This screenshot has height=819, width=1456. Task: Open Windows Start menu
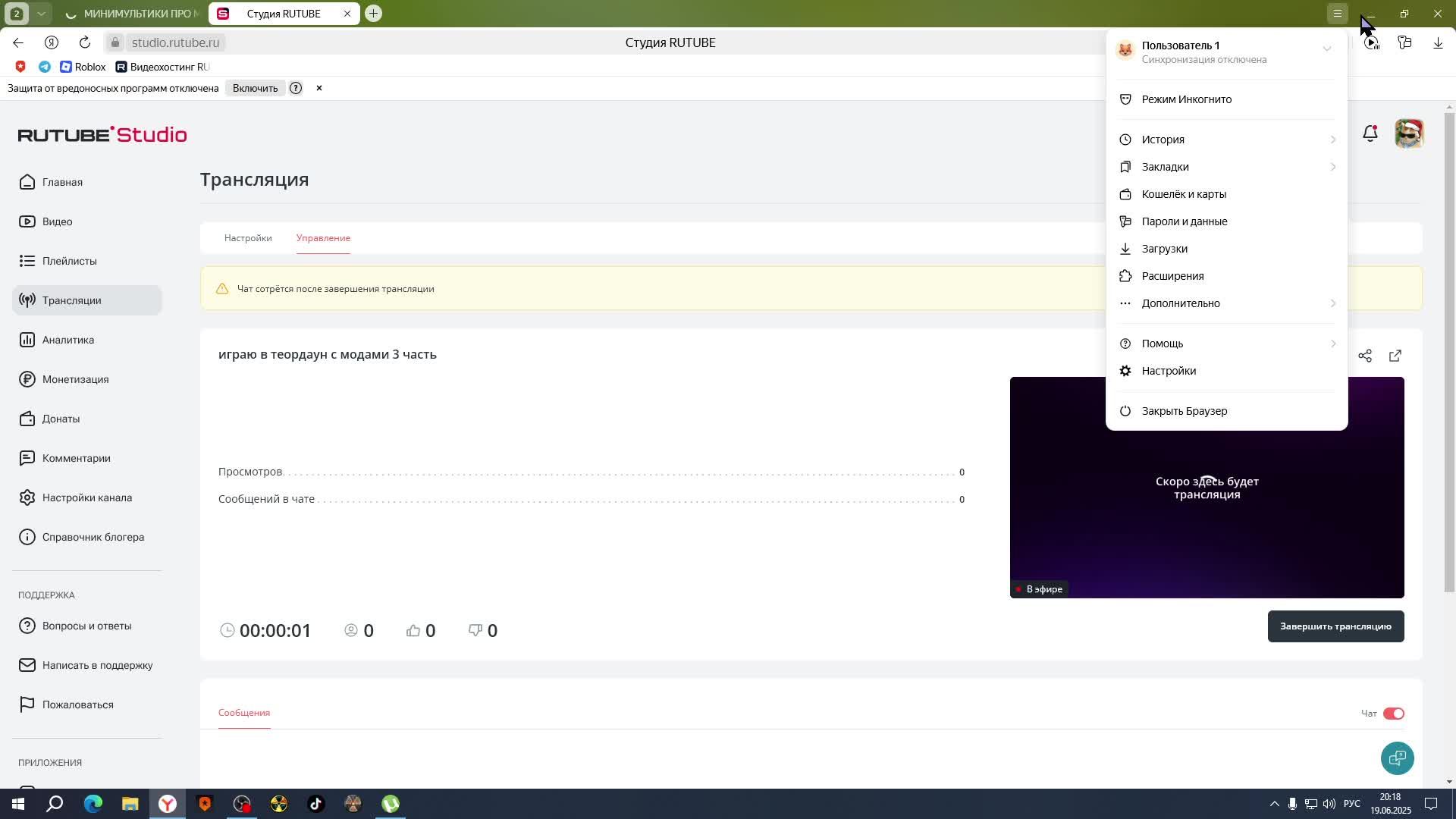pyautogui.click(x=18, y=804)
